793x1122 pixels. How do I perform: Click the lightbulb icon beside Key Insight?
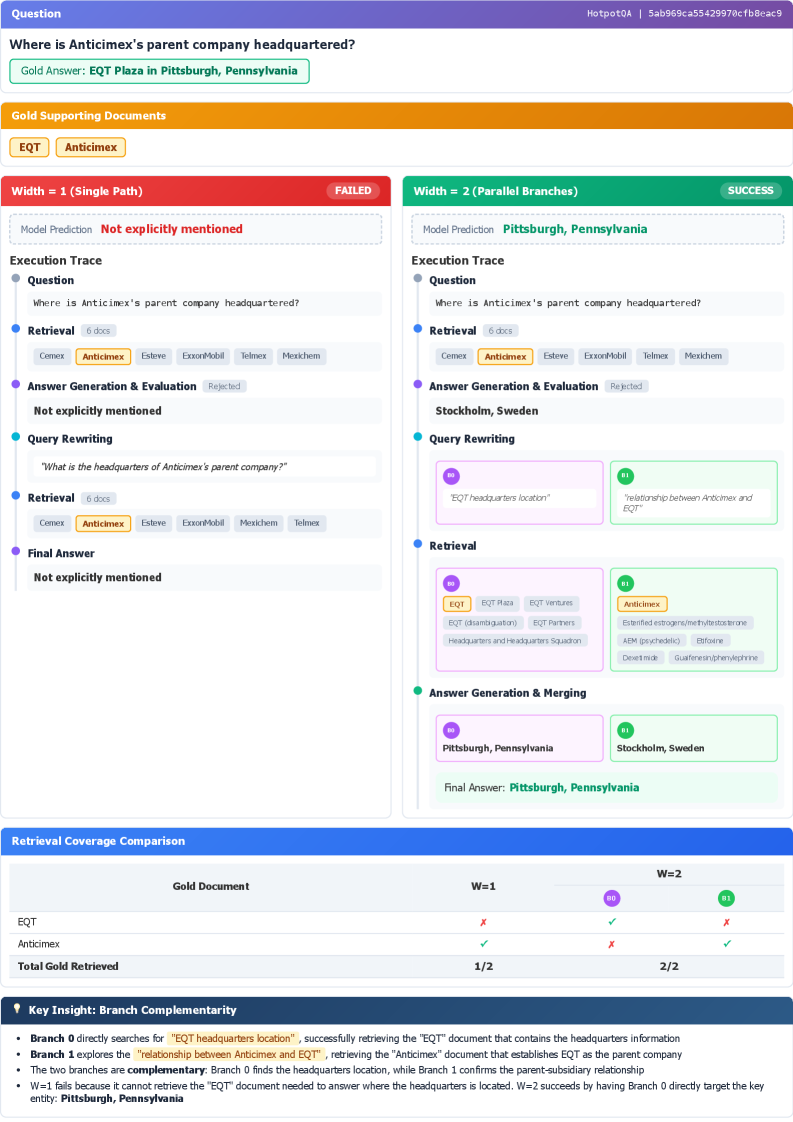pos(17,1009)
